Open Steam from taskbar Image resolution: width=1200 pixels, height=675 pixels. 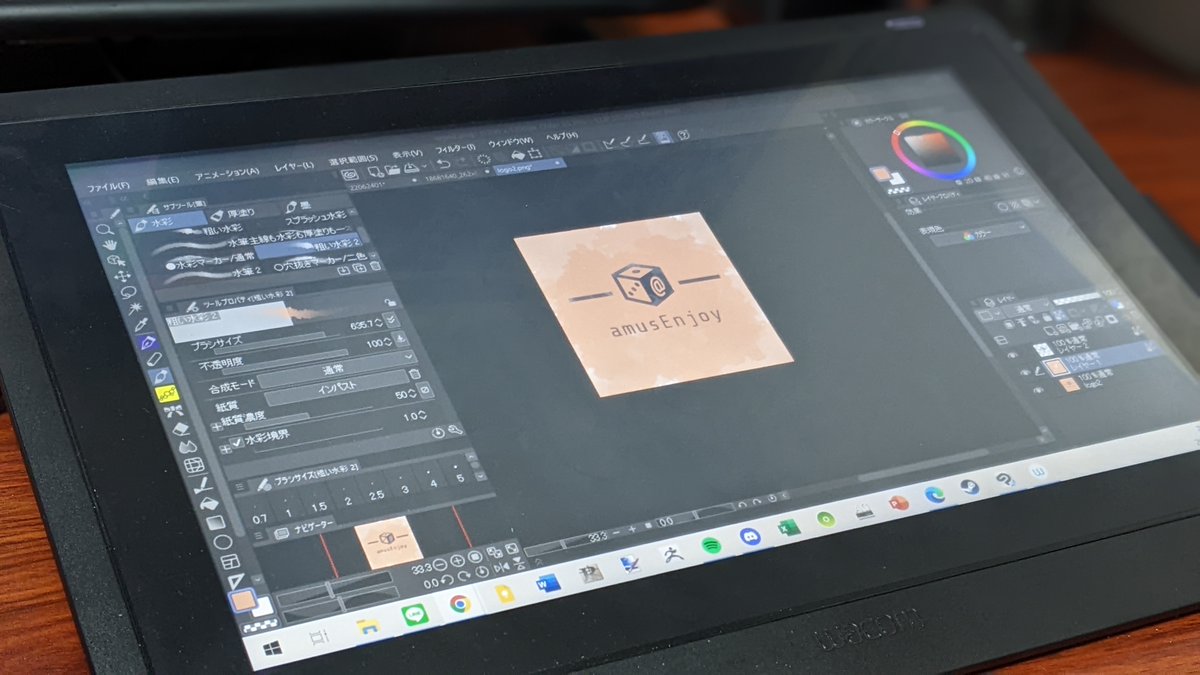click(969, 488)
